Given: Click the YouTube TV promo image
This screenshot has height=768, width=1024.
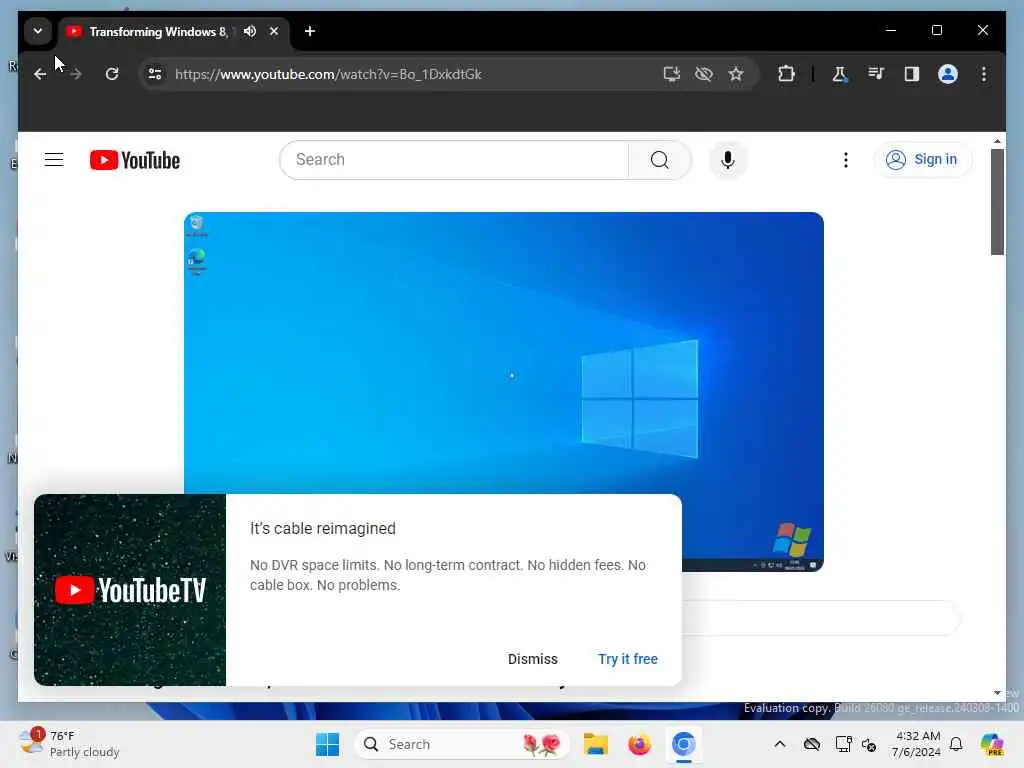Looking at the screenshot, I should 130,590.
